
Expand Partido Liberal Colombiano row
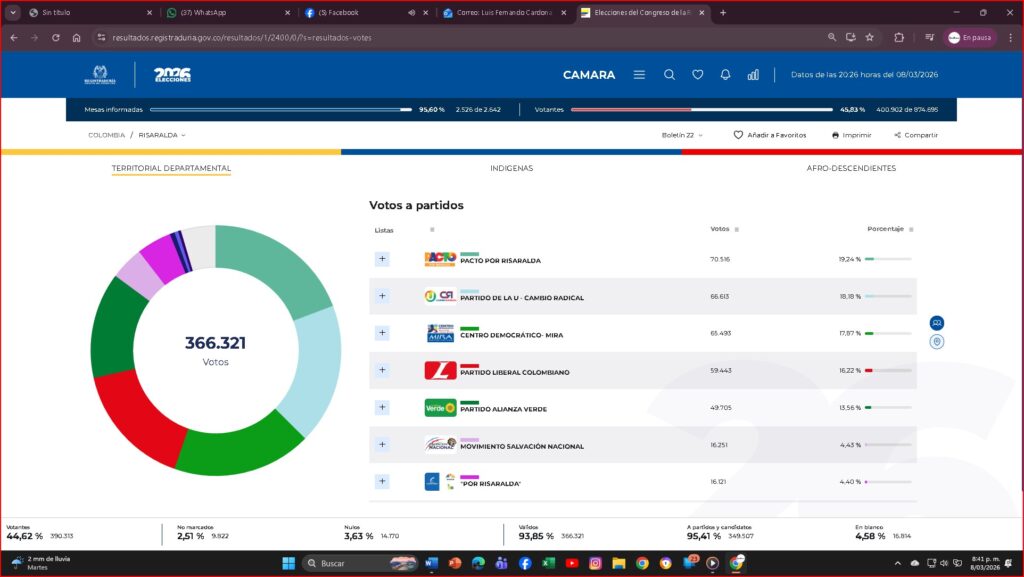point(381,370)
